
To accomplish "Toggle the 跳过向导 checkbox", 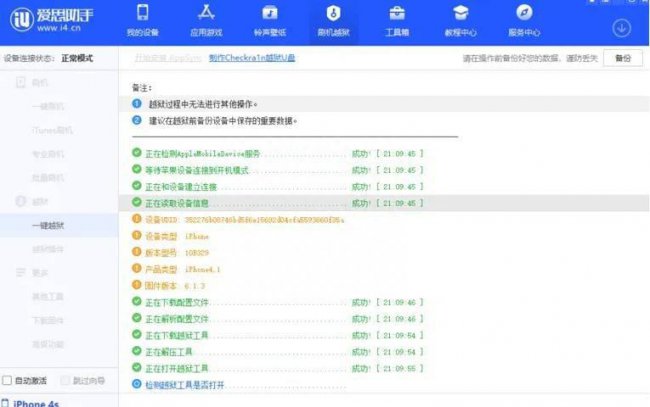I will pyautogui.click(x=65, y=380).
